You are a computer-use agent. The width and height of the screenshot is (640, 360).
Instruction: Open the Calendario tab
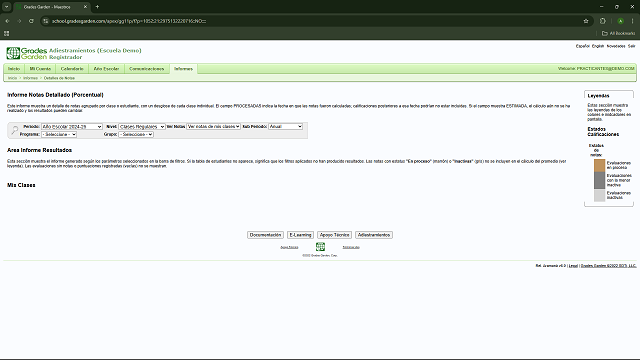pyautogui.click(x=72, y=69)
